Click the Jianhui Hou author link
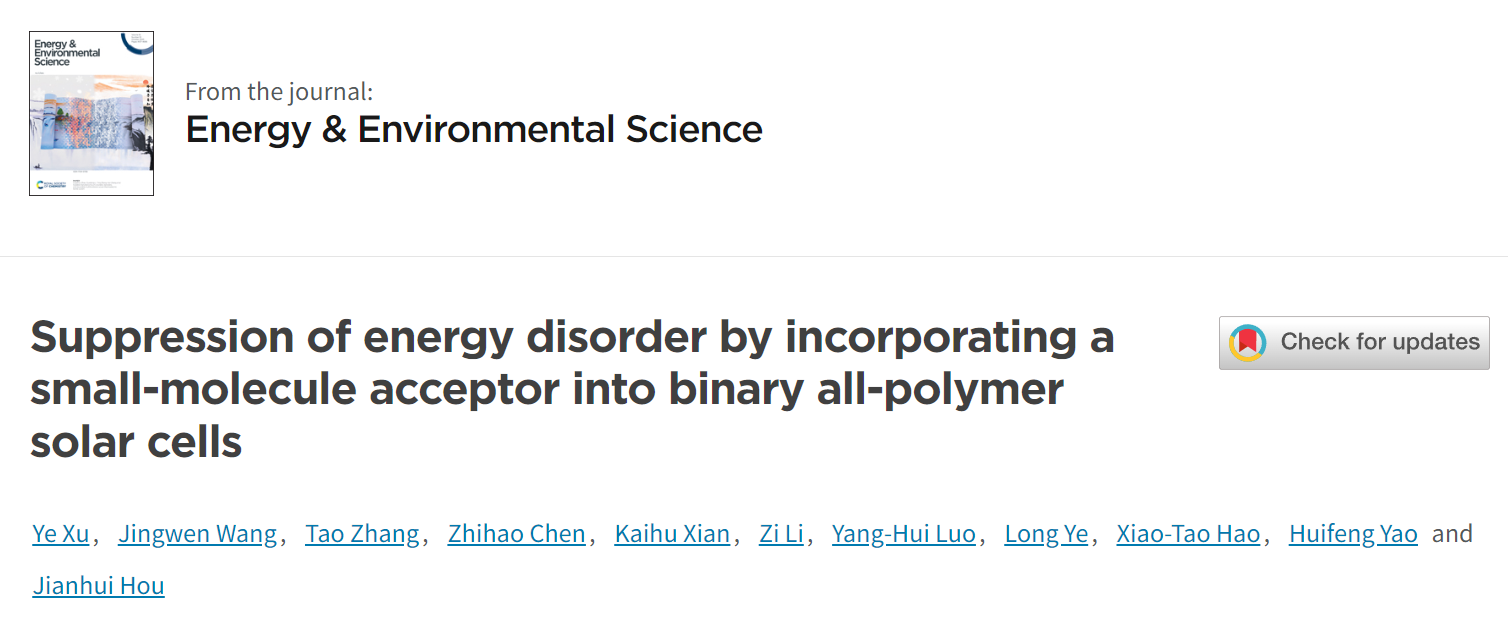 [x=98, y=585]
